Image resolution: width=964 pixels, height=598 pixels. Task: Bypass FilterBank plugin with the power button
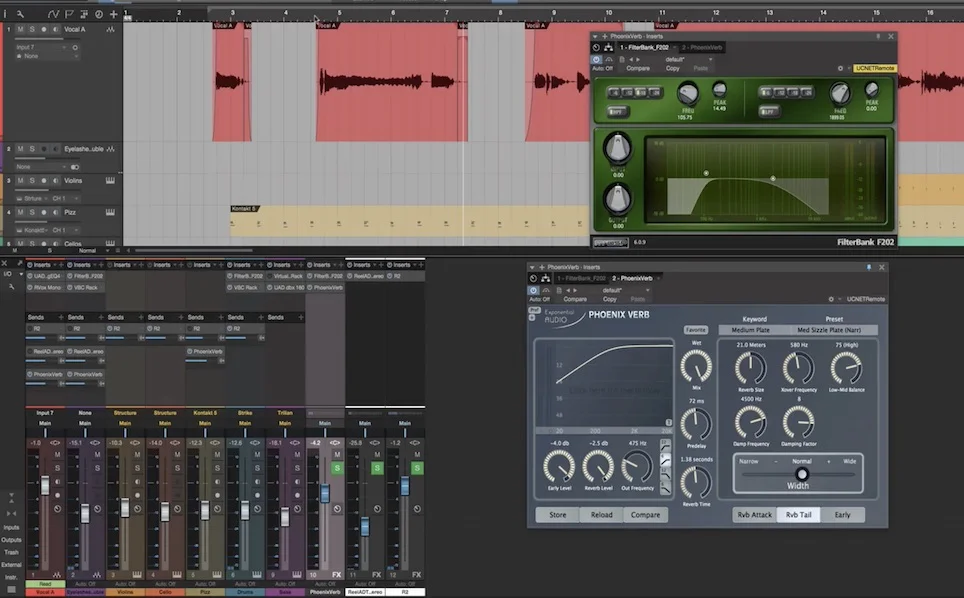596,60
